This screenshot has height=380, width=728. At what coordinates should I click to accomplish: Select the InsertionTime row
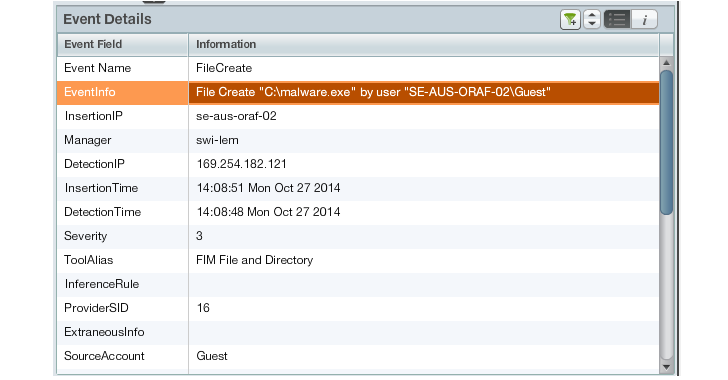coord(358,188)
